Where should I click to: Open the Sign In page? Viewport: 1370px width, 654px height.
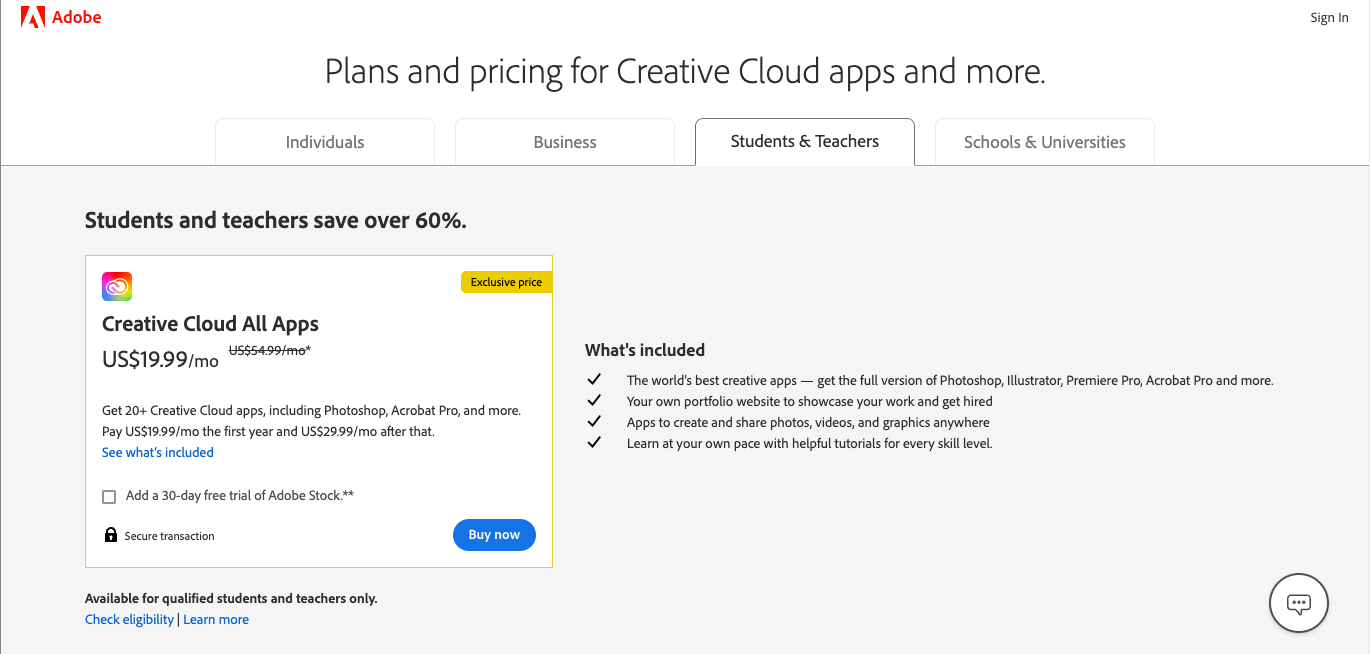click(1329, 17)
